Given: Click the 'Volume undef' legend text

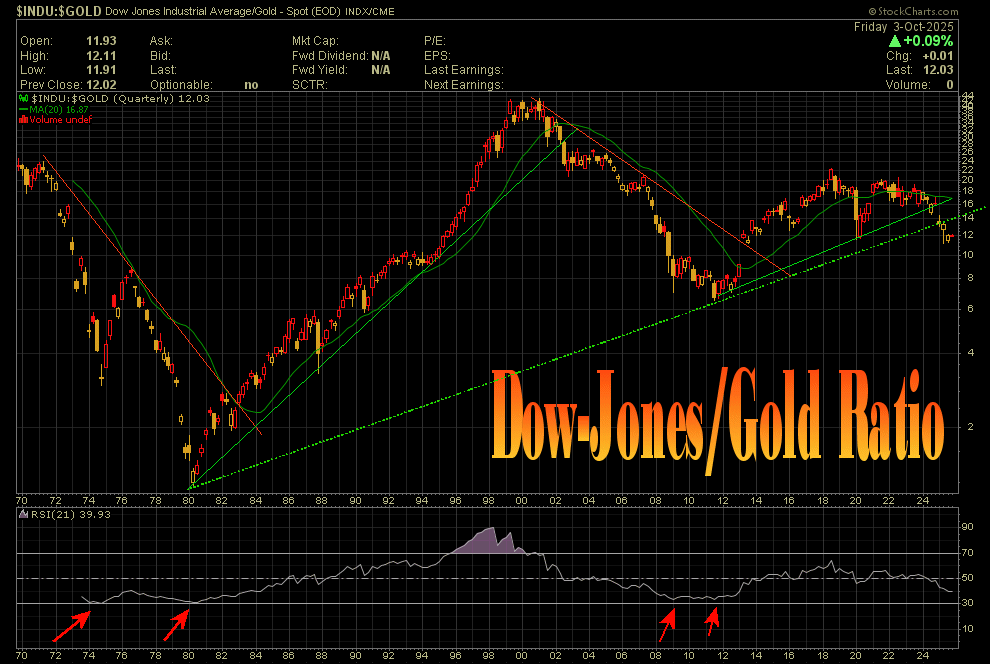Looking at the screenshot, I should click(x=60, y=119).
